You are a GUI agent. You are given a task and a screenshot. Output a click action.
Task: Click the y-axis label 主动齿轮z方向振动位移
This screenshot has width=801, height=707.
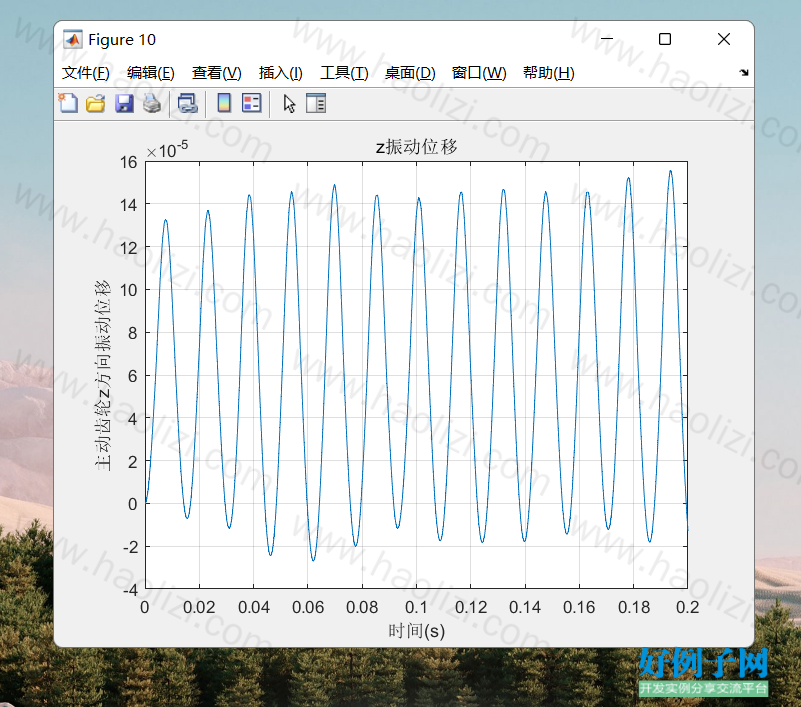tap(102, 375)
